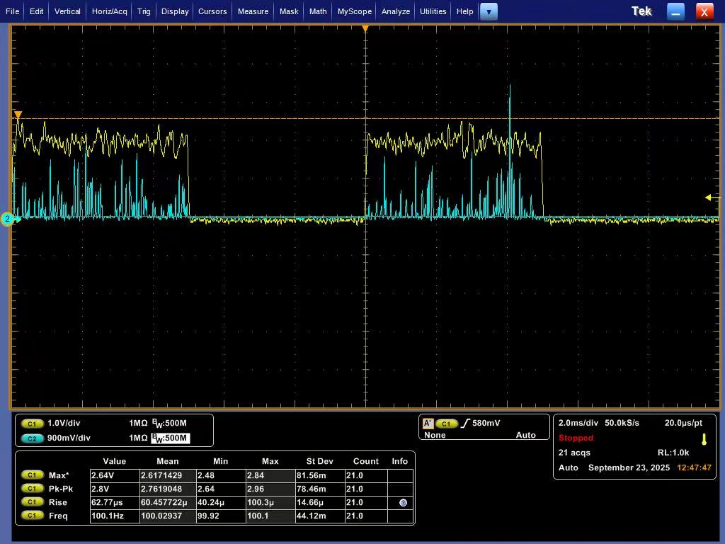725x544 pixels.
Task: Click the Pk-Pk value 2.8V cell
Action: click(115, 489)
